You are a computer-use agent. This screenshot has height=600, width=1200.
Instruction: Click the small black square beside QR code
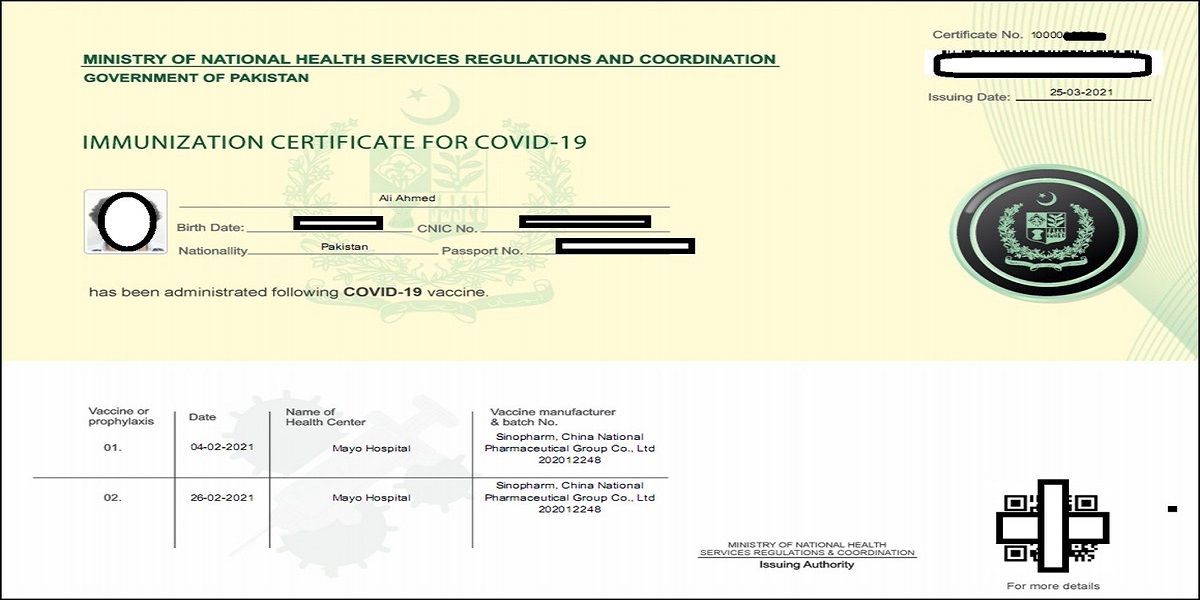pos(1172,510)
